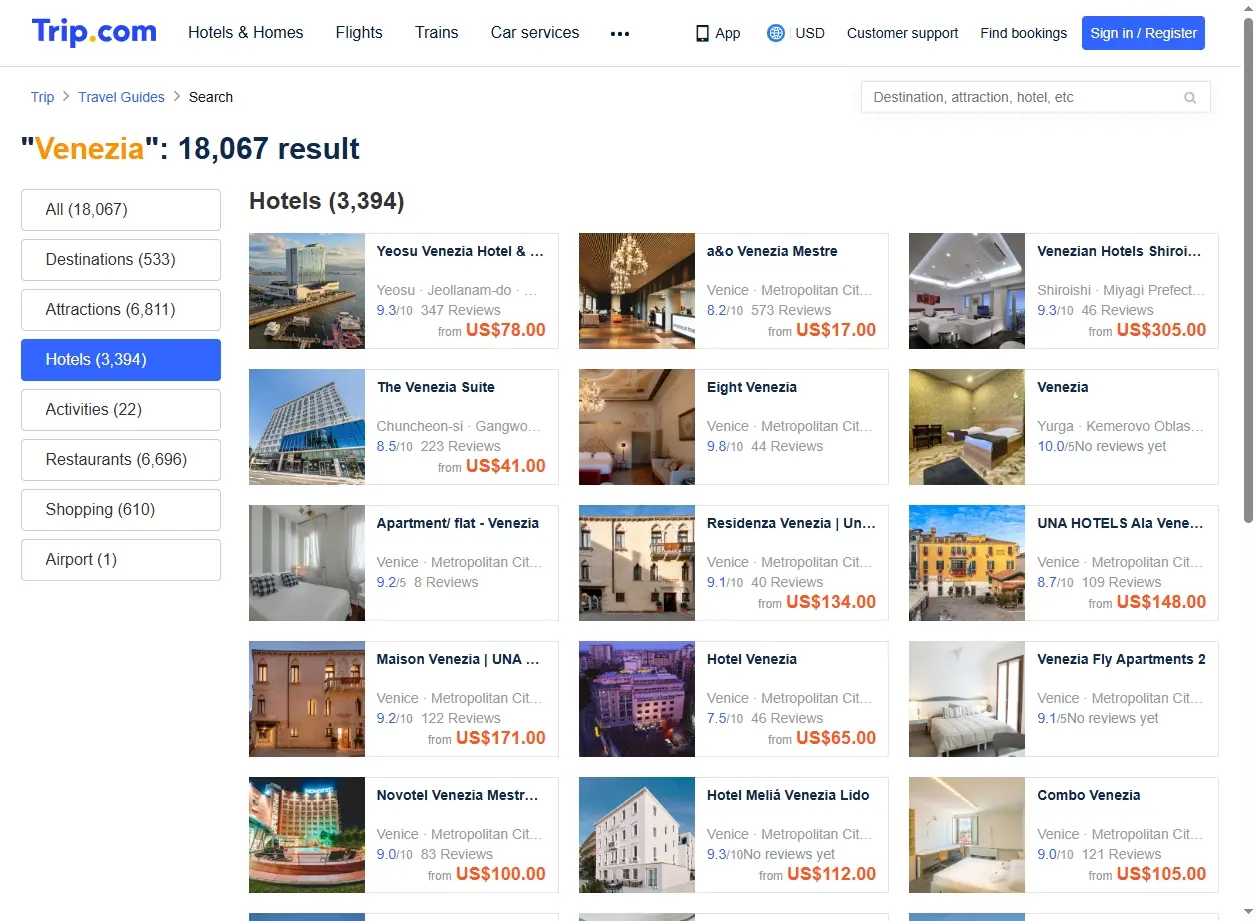Viewport: 1256px width, 921px height.
Task: Open Customer support
Action: click(x=902, y=33)
